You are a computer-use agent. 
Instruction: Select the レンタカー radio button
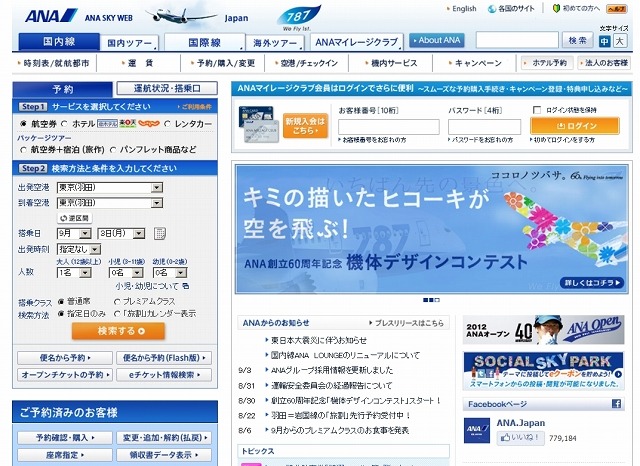pyautogui.click(x=167, y=124)
